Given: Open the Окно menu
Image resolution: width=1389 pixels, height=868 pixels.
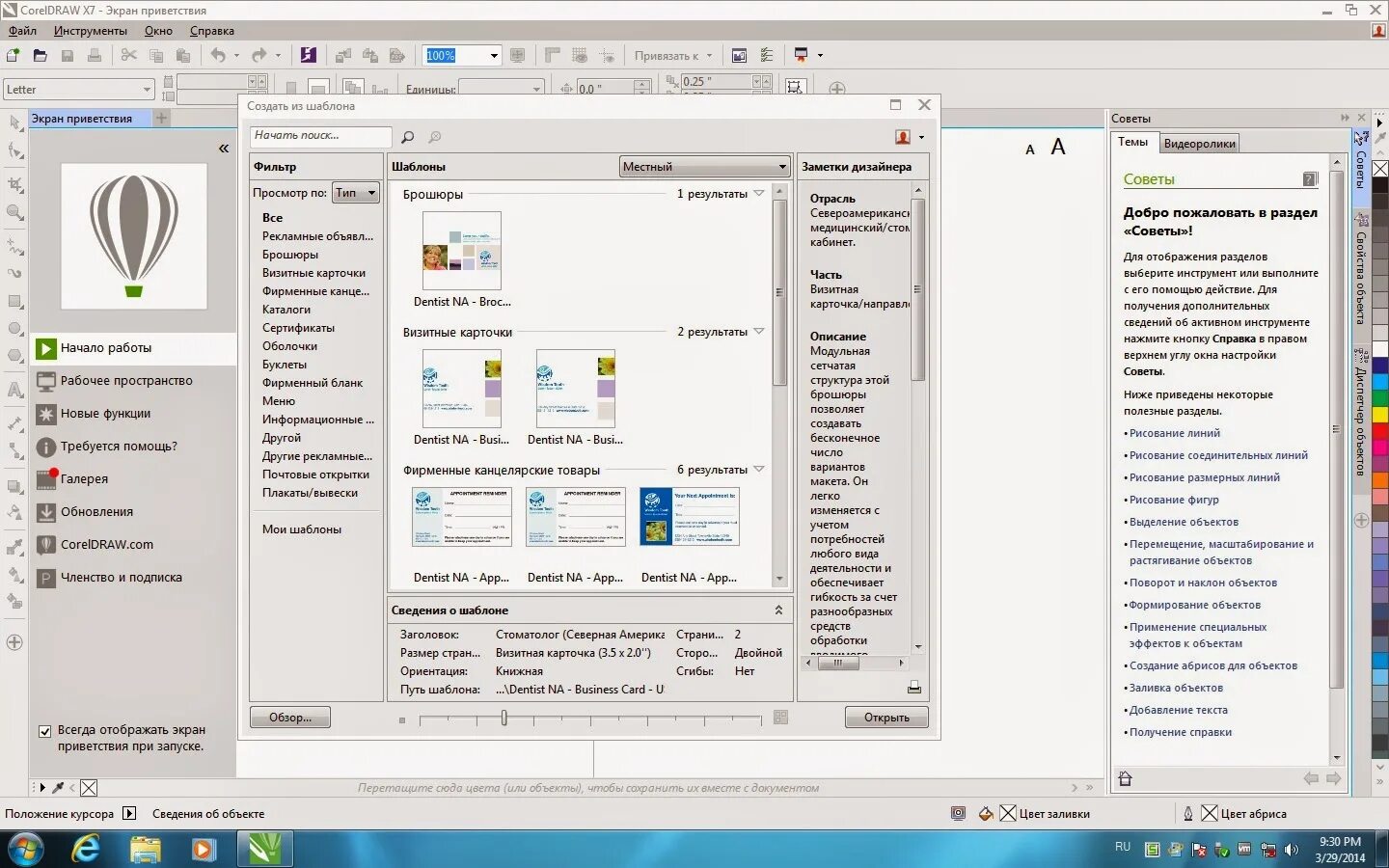Looking at the screenshot, I should 158,31.
